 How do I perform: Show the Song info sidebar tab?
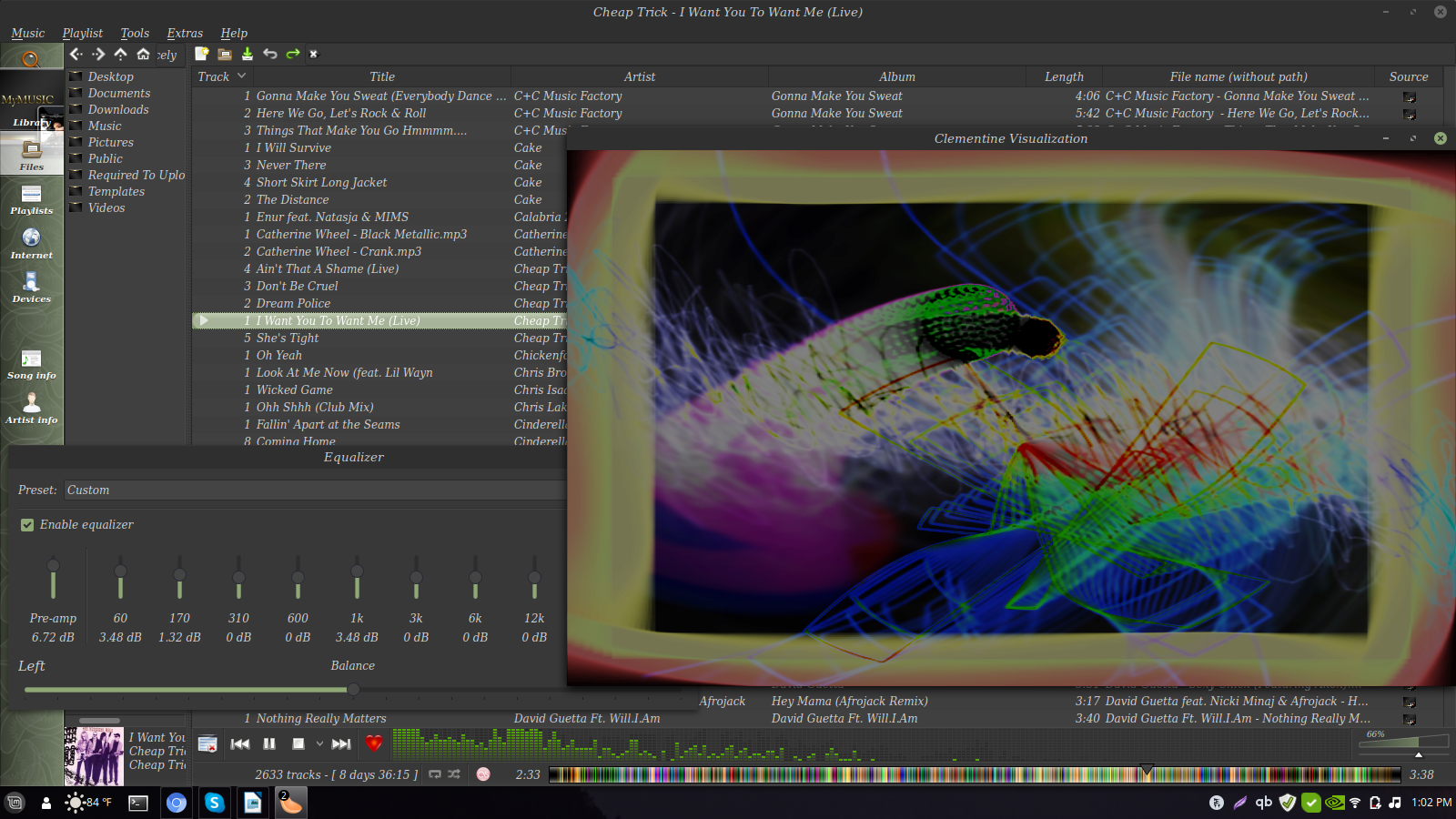(32, 364)
